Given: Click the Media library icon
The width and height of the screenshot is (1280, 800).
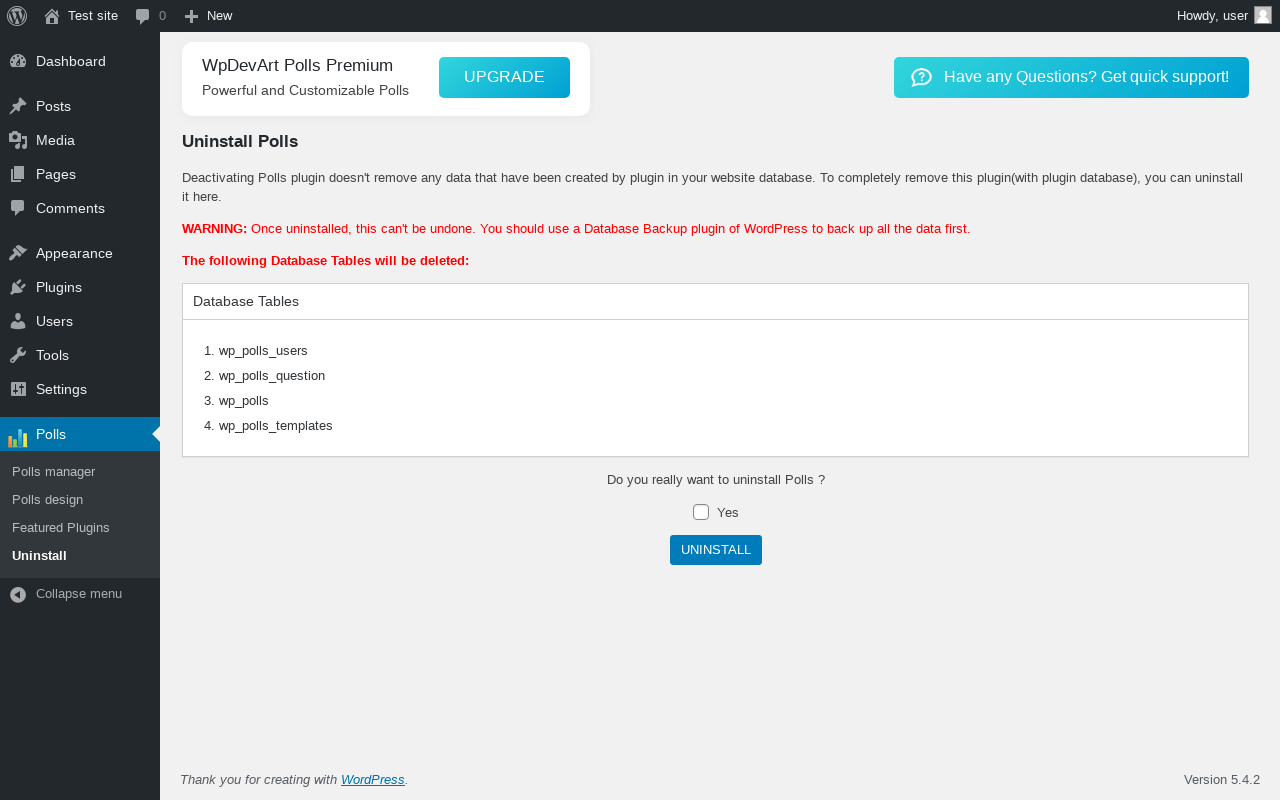Looking at the screenshot, I should [x=18, y=140].
